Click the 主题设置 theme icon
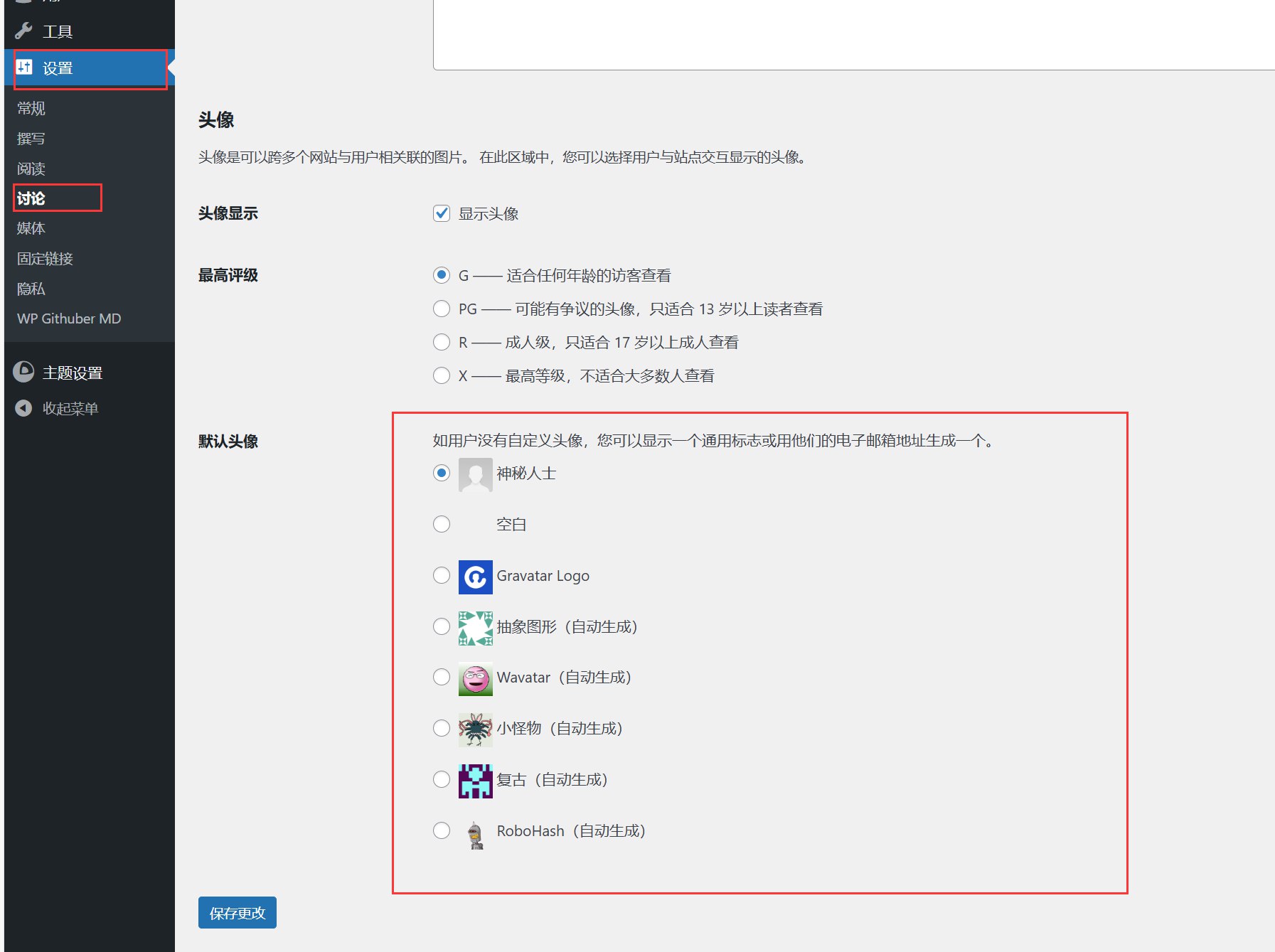Screen dimensions: 1275x952 point(23,372)
